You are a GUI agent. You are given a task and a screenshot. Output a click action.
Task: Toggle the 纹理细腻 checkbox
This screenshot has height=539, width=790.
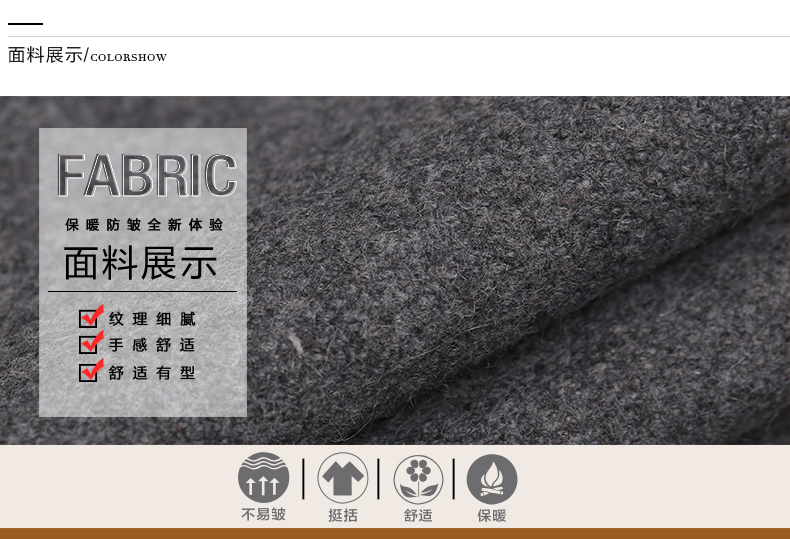(90, 319)
